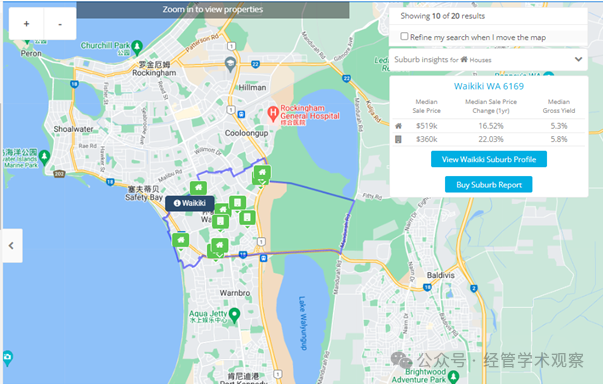
Task: Click the Buy Suburb Report button
Action: [488, 185]
